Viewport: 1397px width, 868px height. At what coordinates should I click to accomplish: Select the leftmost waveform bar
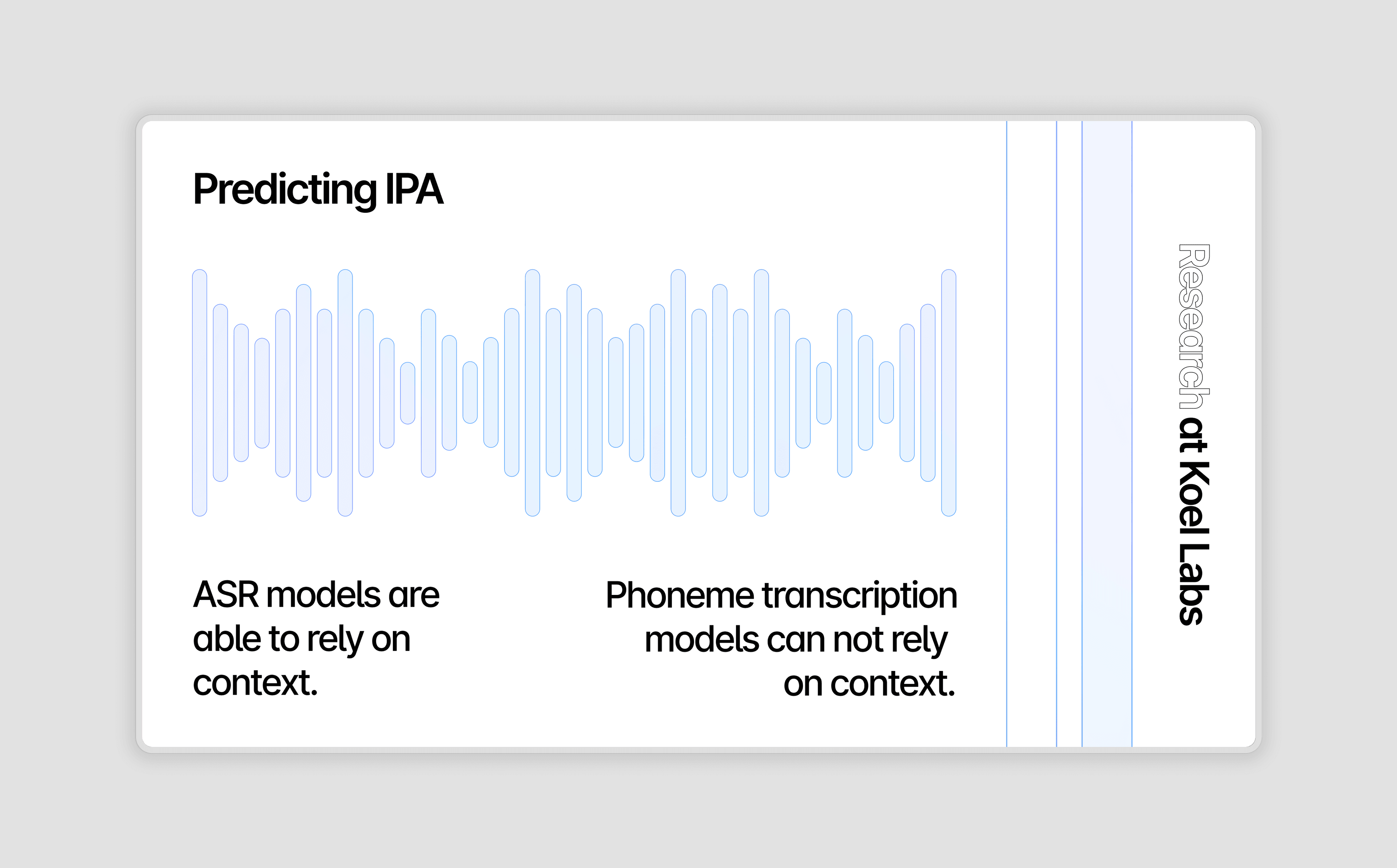click(200, 393)
